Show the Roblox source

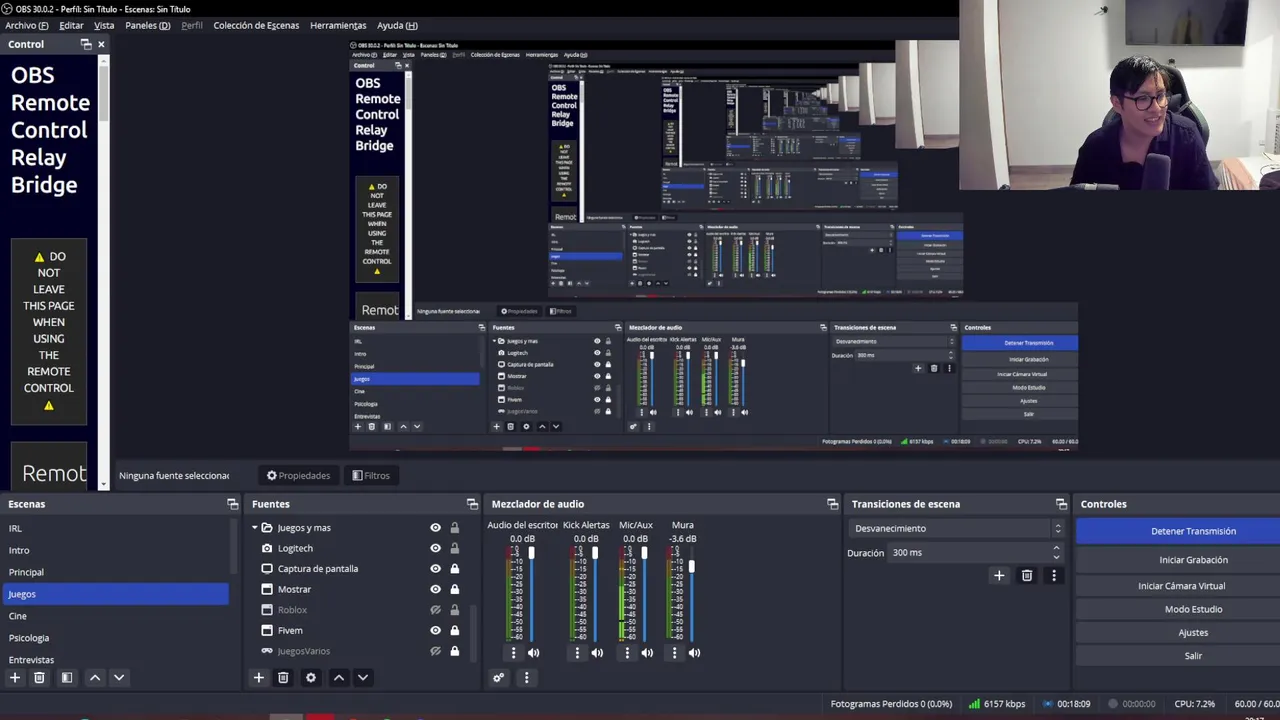pyautogui.click(x=435, y=610)
